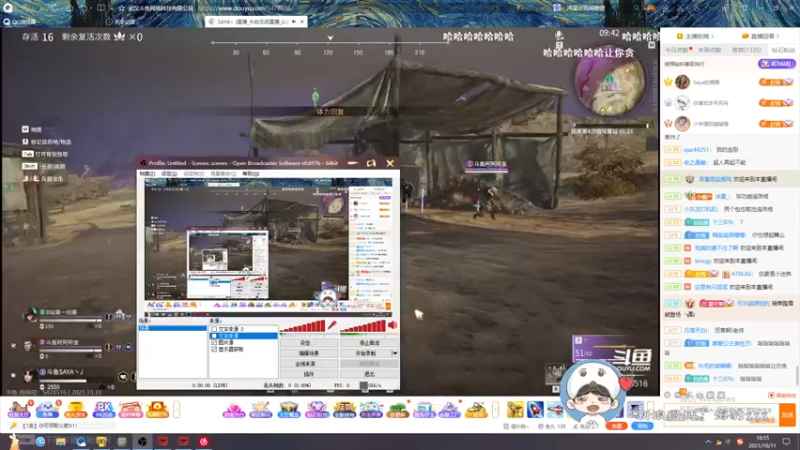Switch to the 今日贡献 tab
This screenshot has width=800, height=450.
pos(676,50)
